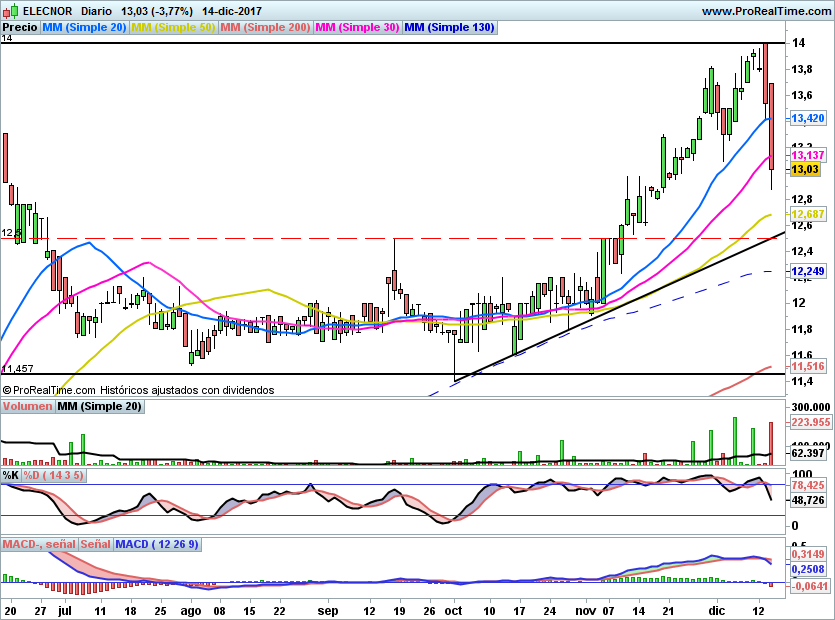Click the 13,137 magenta average price tag
The height and width of the screenshot is (620, 835).
tap(808, 155)
